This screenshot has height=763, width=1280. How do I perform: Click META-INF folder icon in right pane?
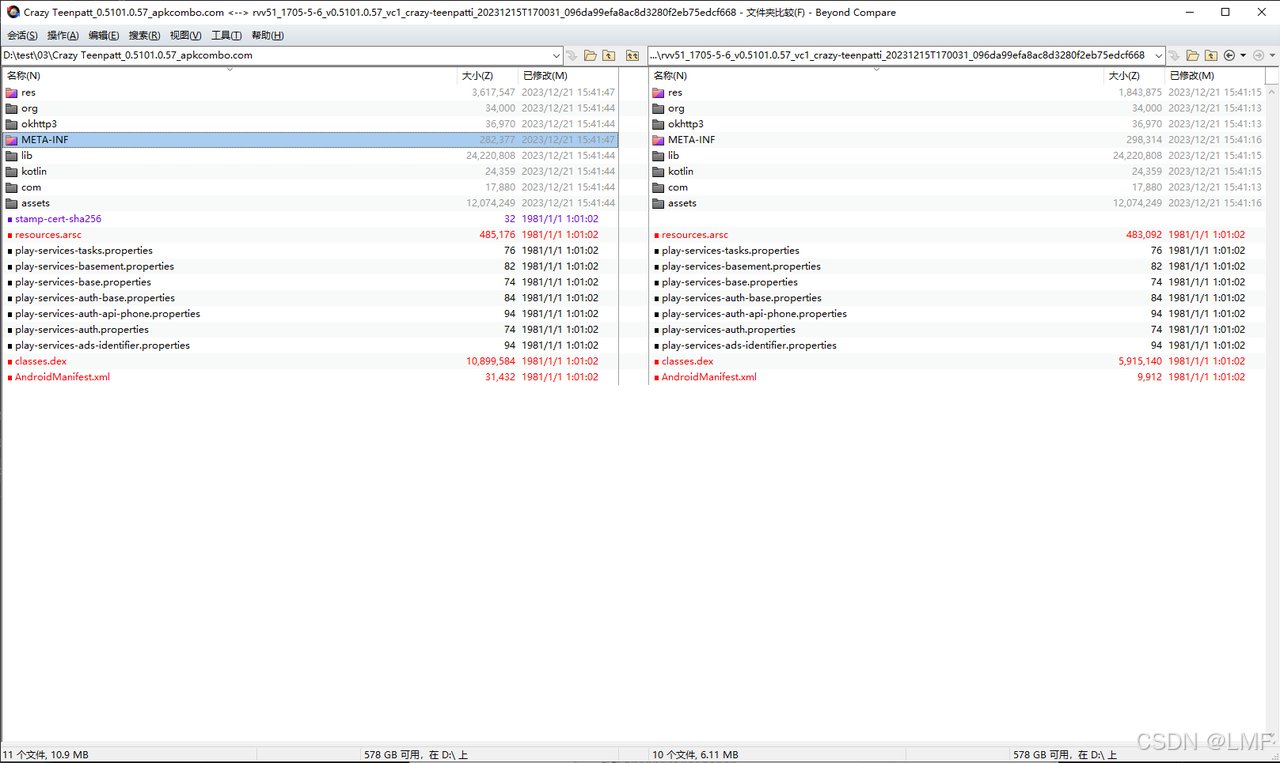658,140
